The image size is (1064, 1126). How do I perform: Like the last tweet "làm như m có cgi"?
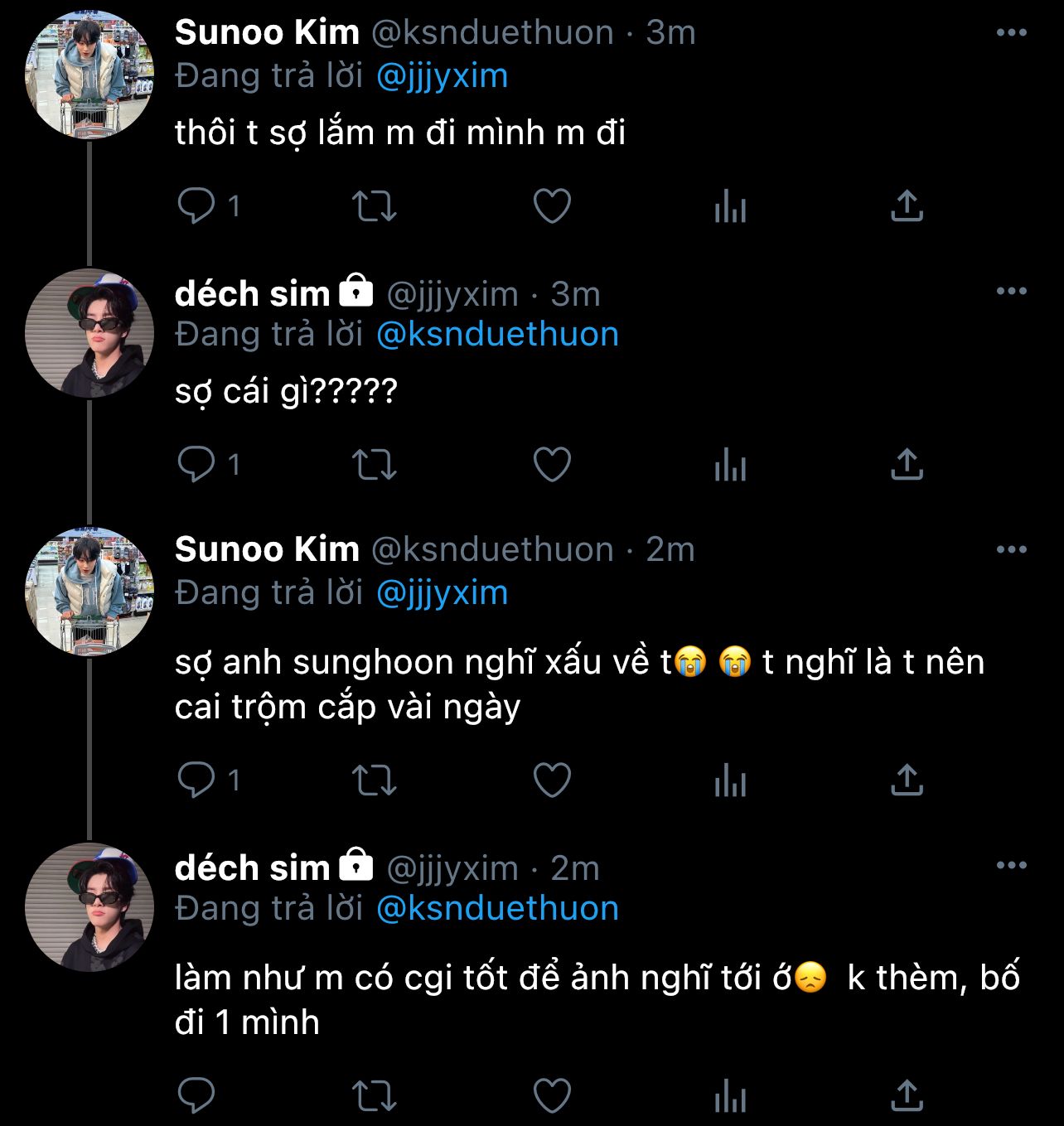pos(552,1096)
